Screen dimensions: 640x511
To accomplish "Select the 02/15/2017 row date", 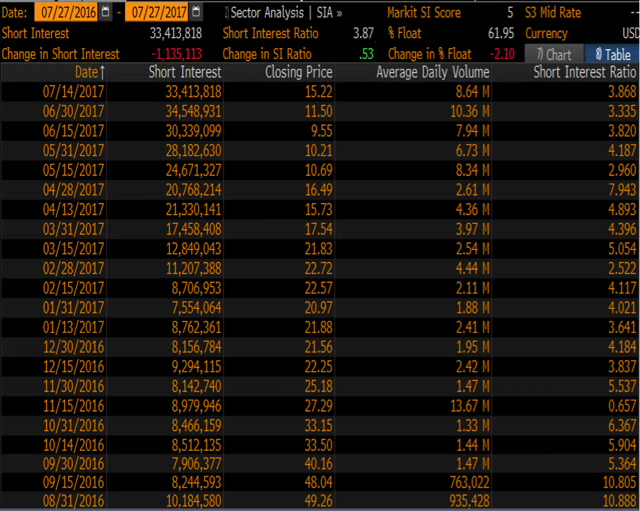I will tap(73, 288).
